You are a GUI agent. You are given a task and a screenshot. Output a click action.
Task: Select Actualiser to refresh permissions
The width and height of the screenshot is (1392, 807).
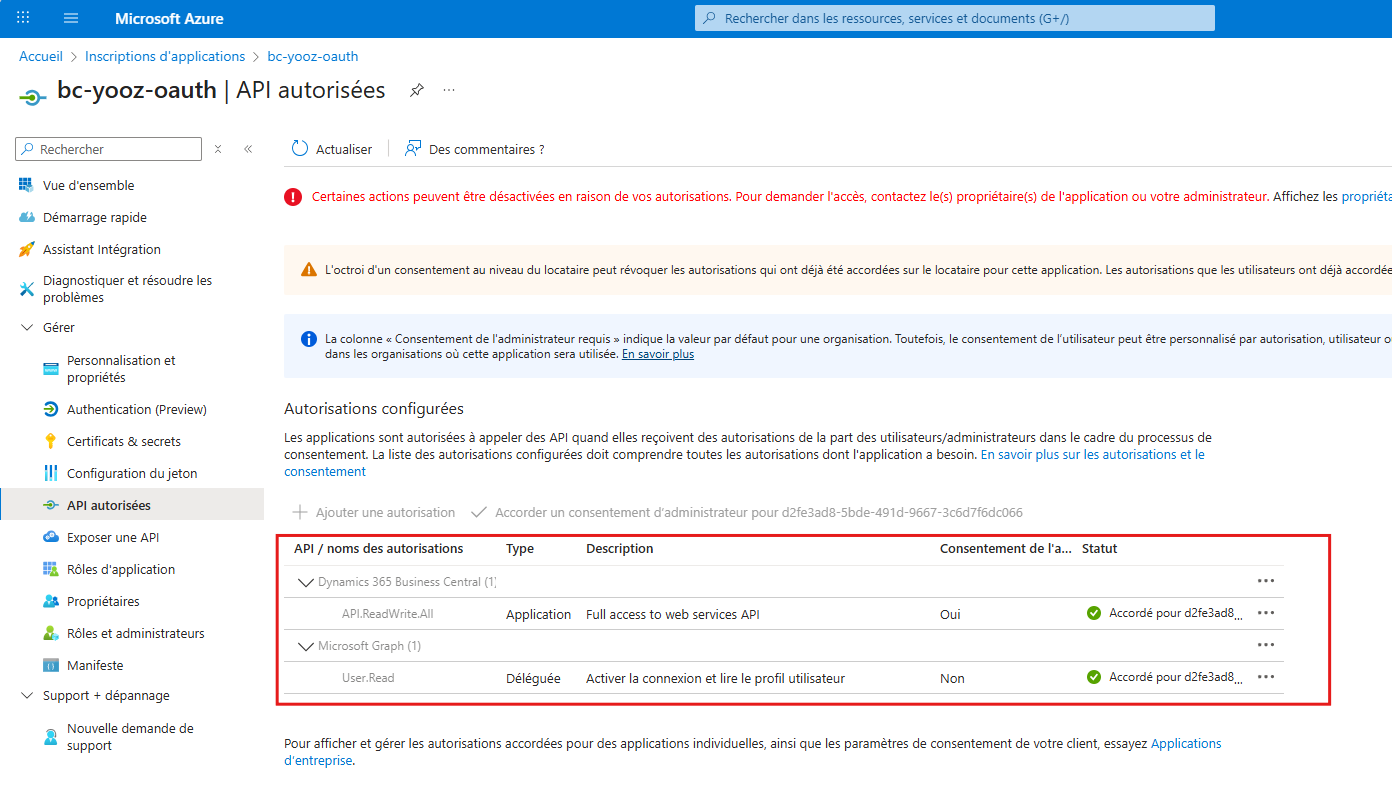(330, 148)
